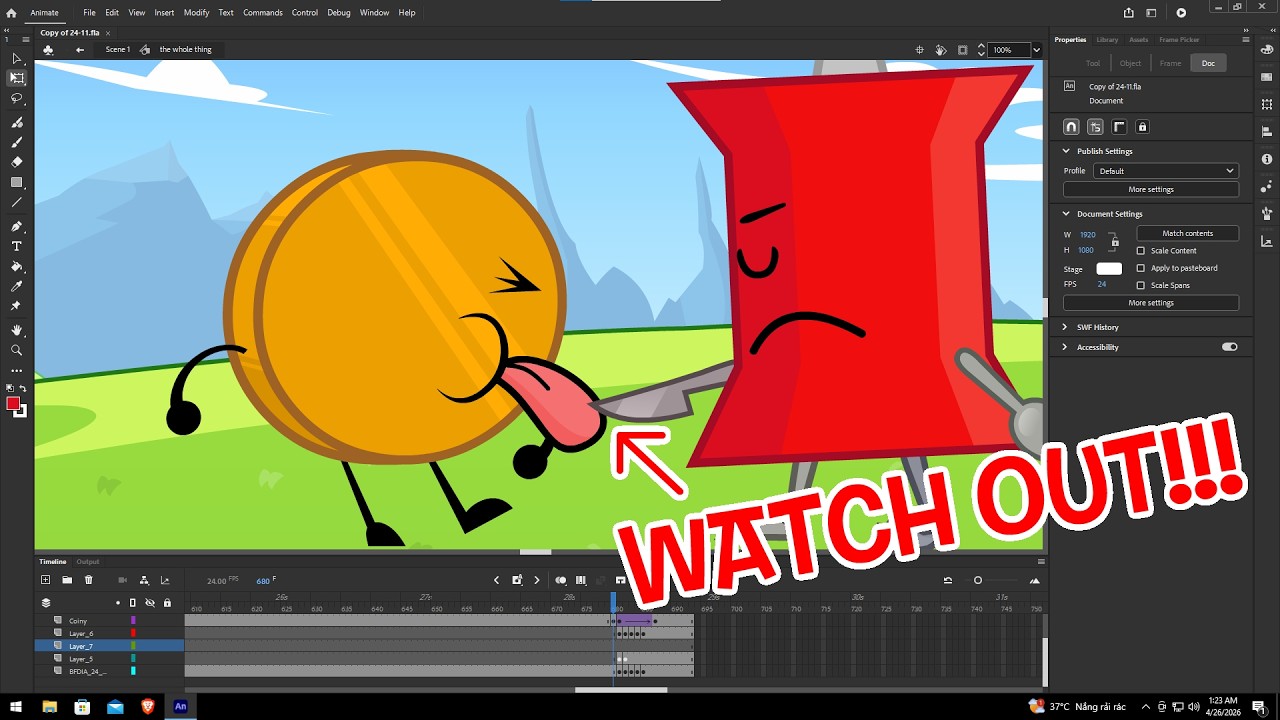Open the Align panel icon
This screenshot has height=720, width=1280.
[1267, 132]
